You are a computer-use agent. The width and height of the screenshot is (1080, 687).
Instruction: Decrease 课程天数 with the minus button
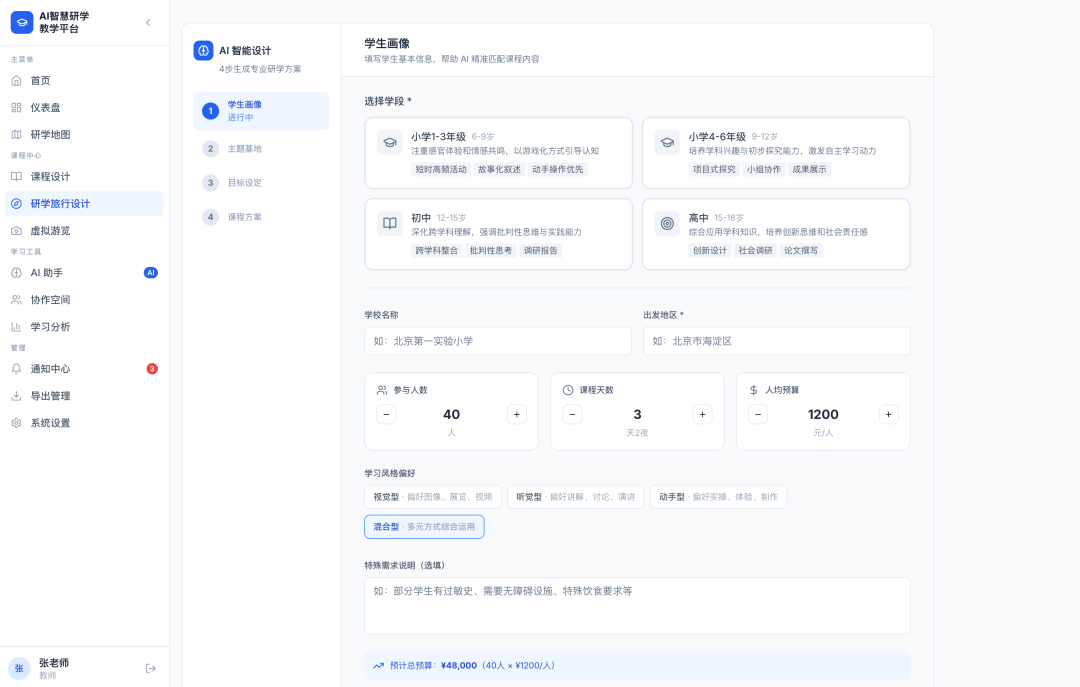[572, 414]
